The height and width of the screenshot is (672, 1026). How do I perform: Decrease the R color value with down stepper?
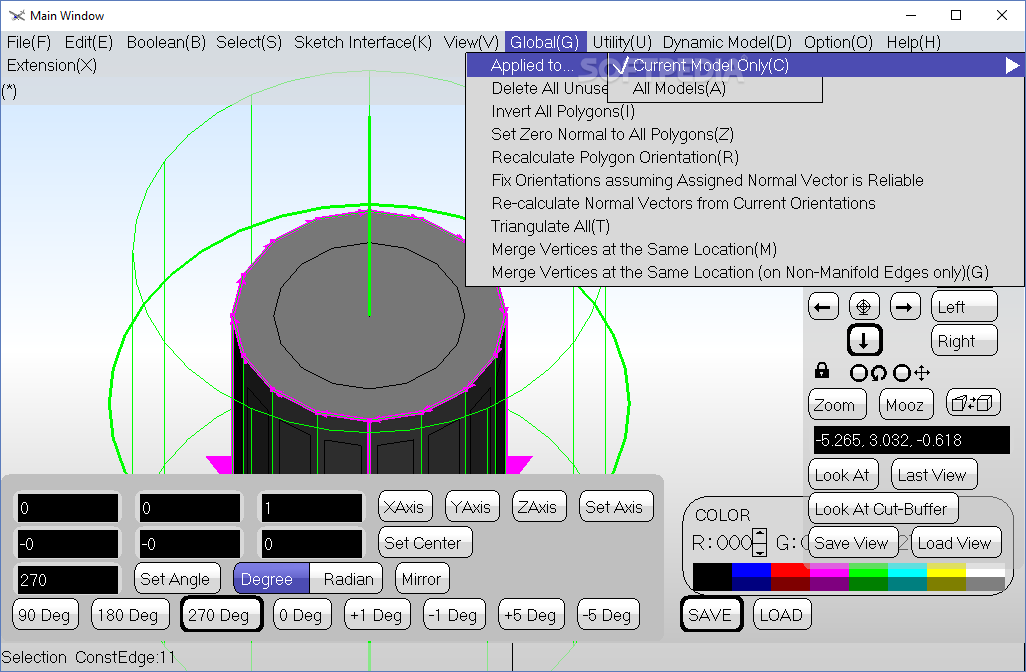(x=759, y=550)
